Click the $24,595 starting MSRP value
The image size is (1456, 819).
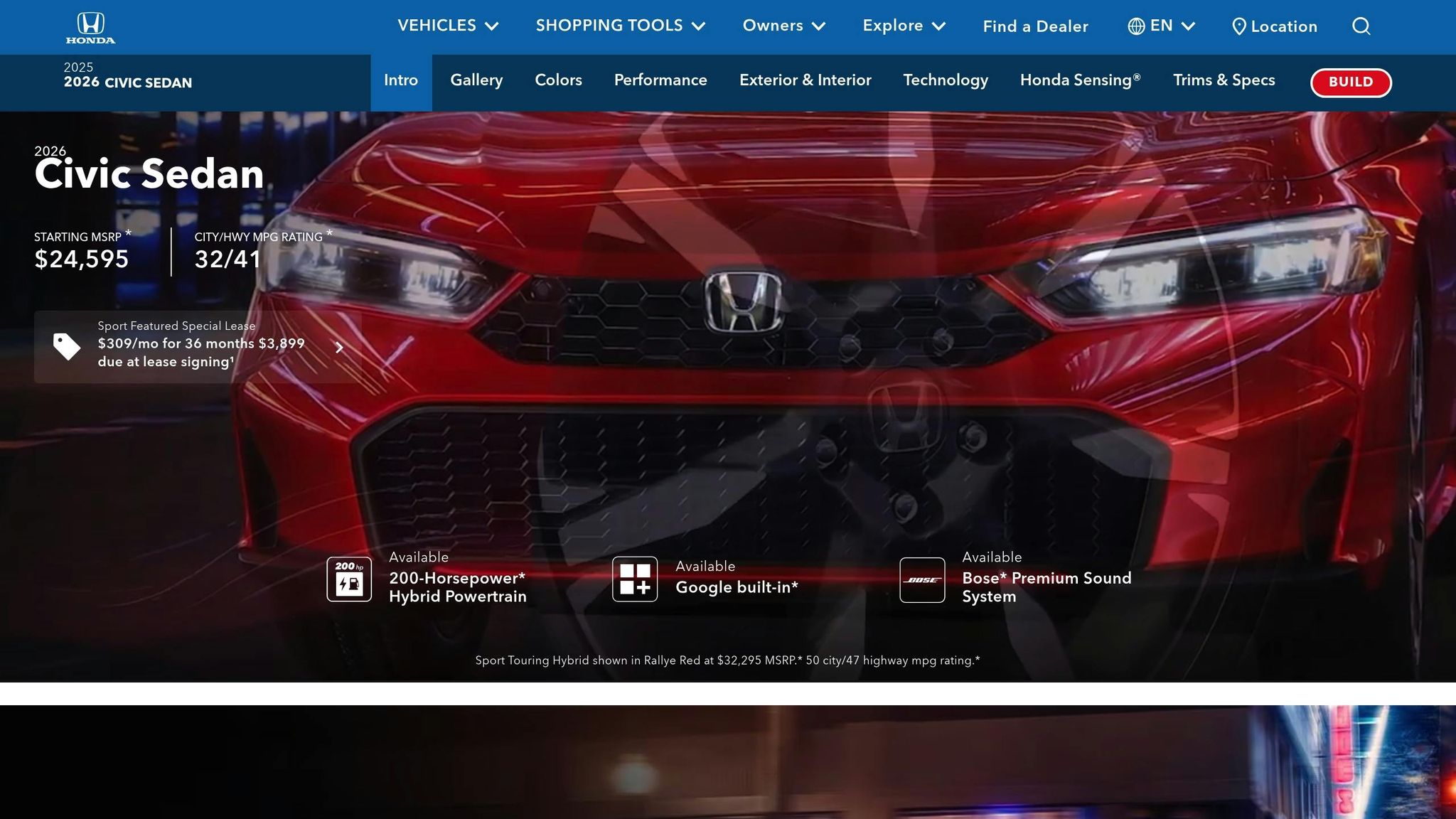click(x=82, y=259)
